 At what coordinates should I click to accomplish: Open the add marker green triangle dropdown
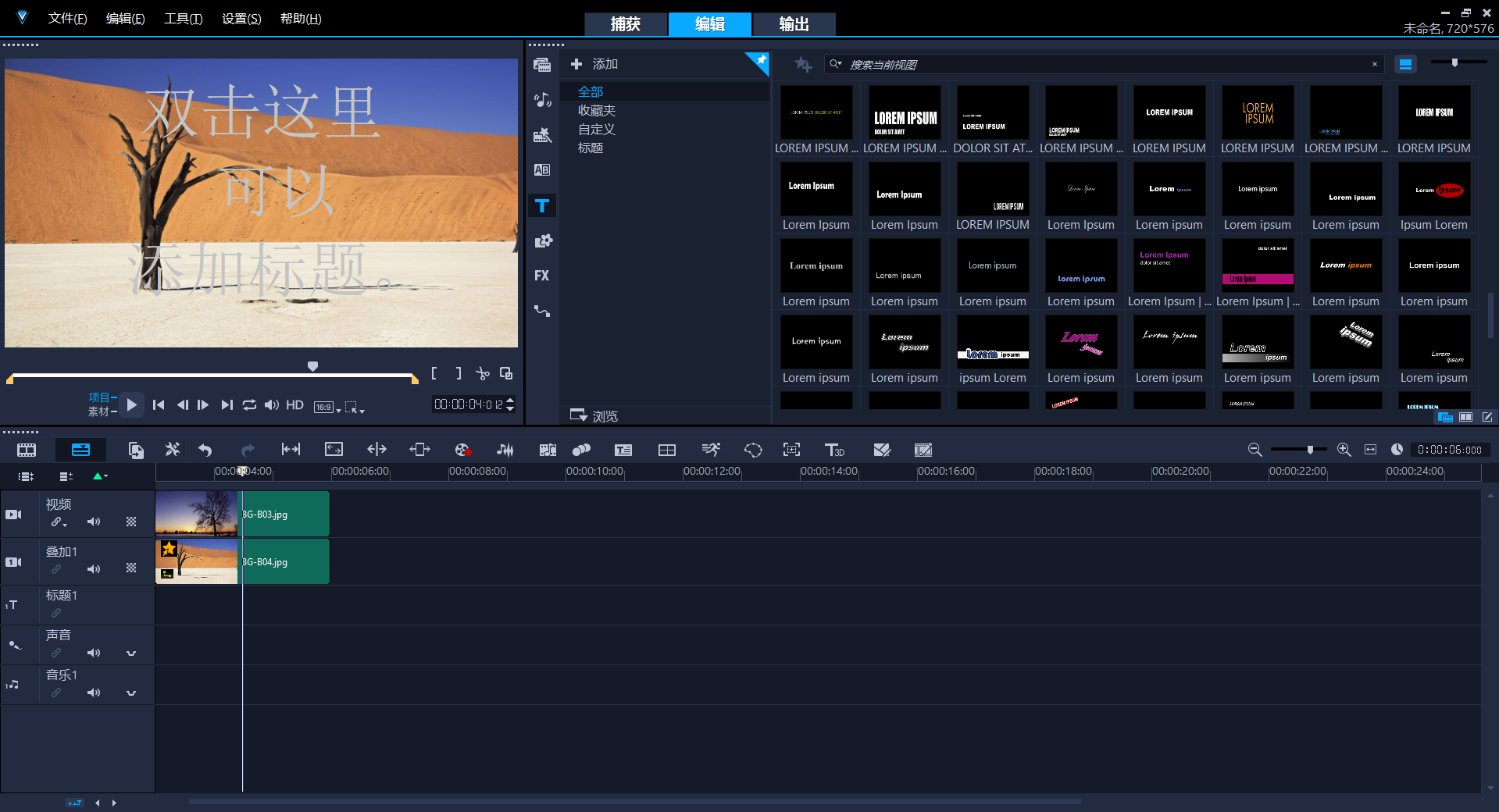pyautogui.click(x=100, y=475)
